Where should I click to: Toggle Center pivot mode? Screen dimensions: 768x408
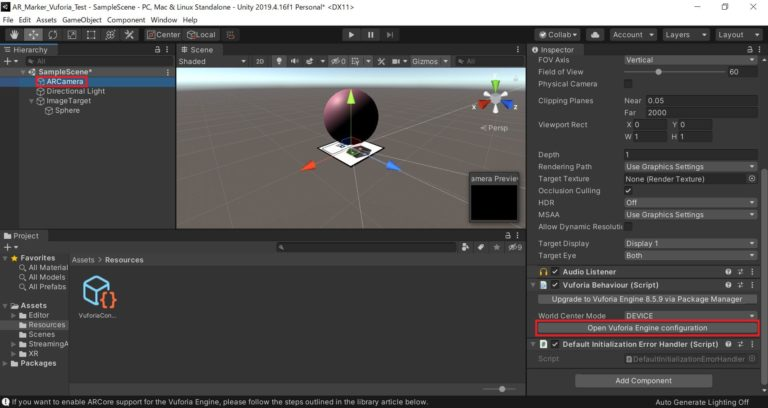(x=164, y=35)
